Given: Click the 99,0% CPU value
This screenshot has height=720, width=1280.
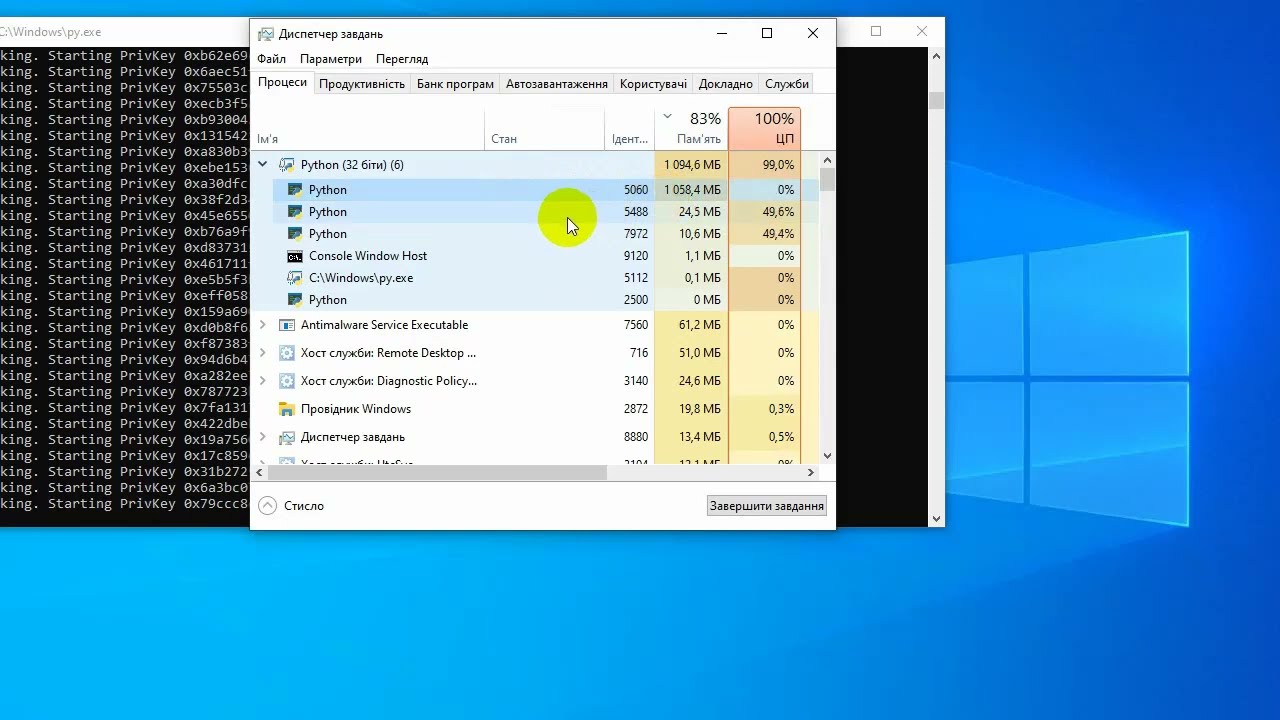Looking at the screenshot, I should (x=778, y=165).
